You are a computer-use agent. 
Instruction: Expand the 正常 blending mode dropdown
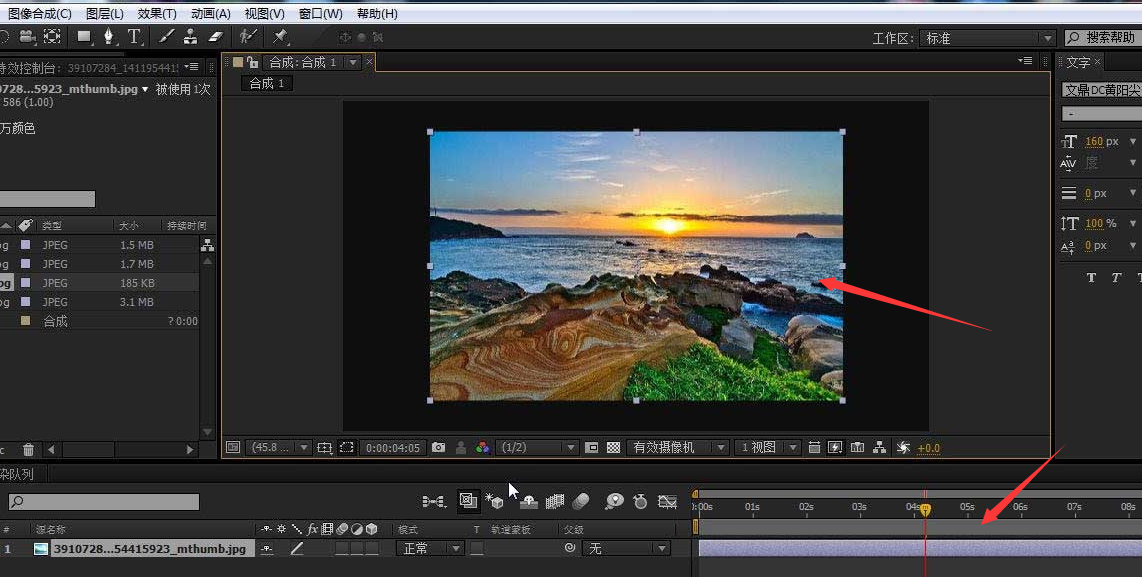[431, 549]
